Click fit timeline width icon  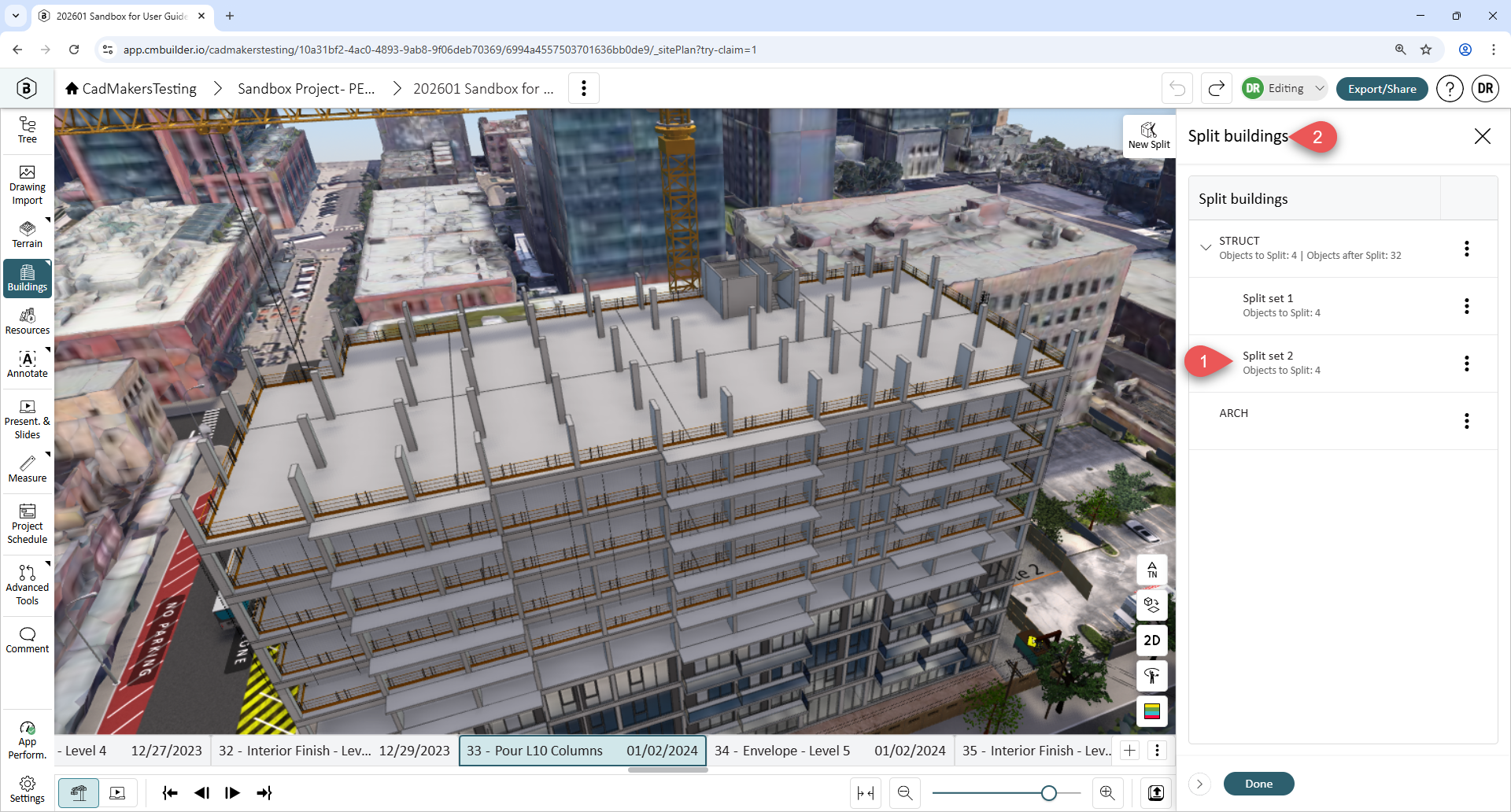tap(866, 792)
